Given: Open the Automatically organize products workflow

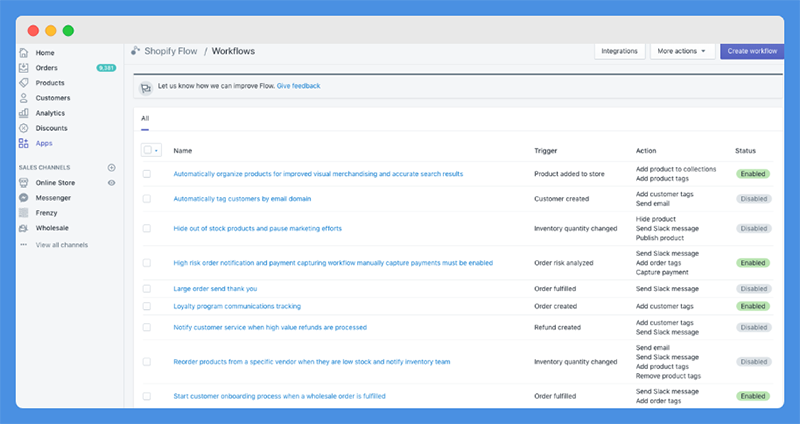Looking at the screenshot, I should point(318,174).
